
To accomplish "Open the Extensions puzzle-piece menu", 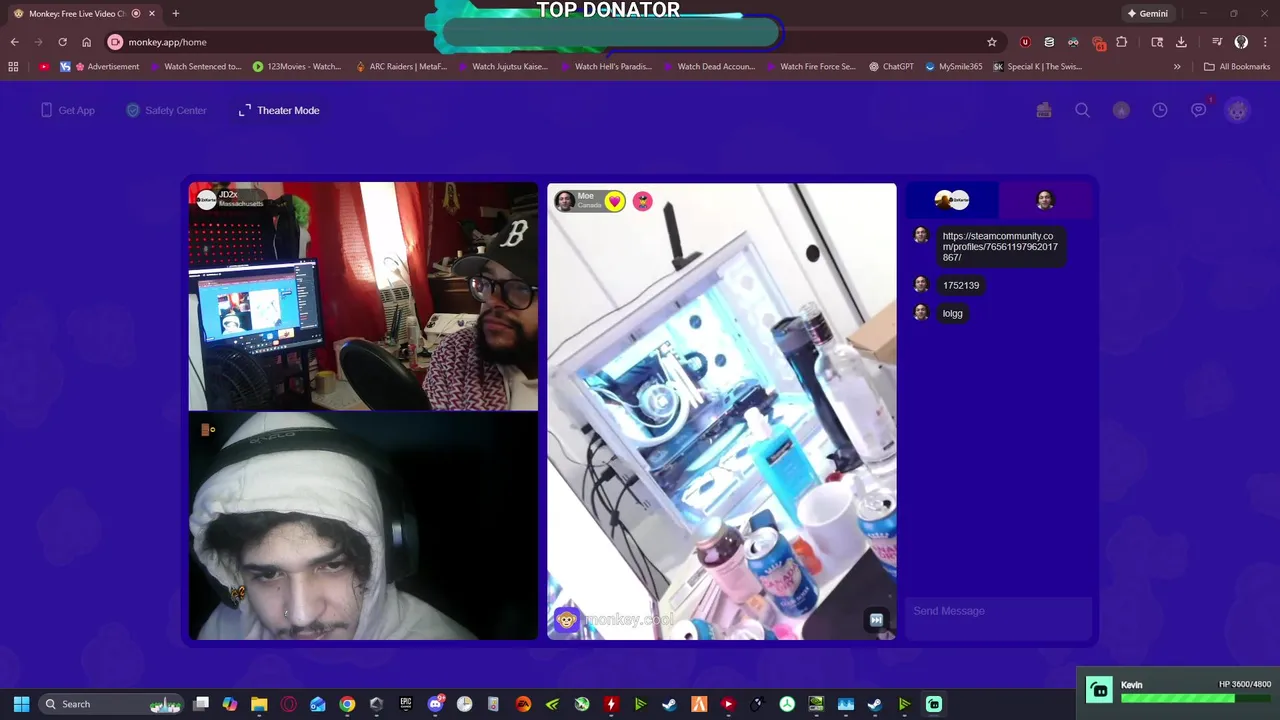I will click(x=1121, y=42).
